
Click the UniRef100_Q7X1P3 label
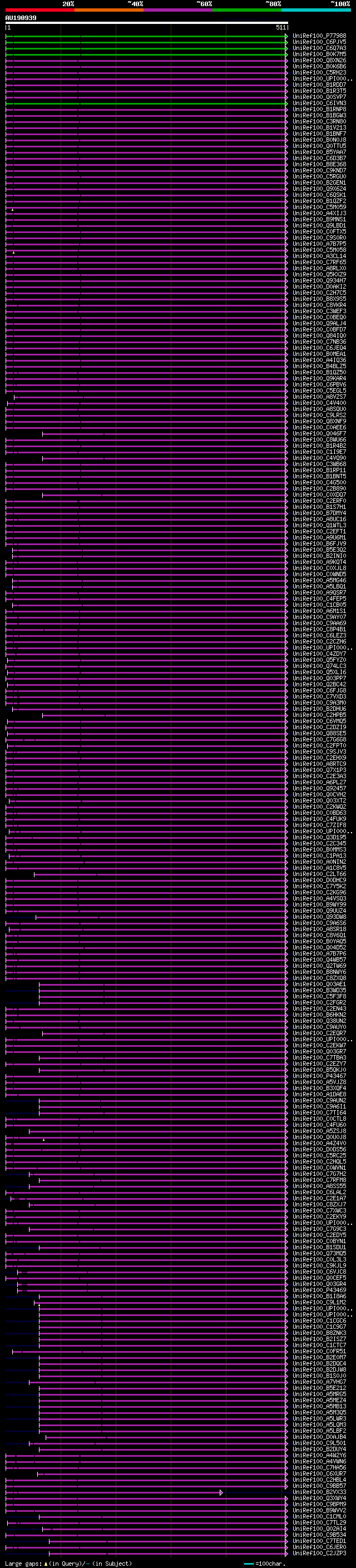coord(319,770)
